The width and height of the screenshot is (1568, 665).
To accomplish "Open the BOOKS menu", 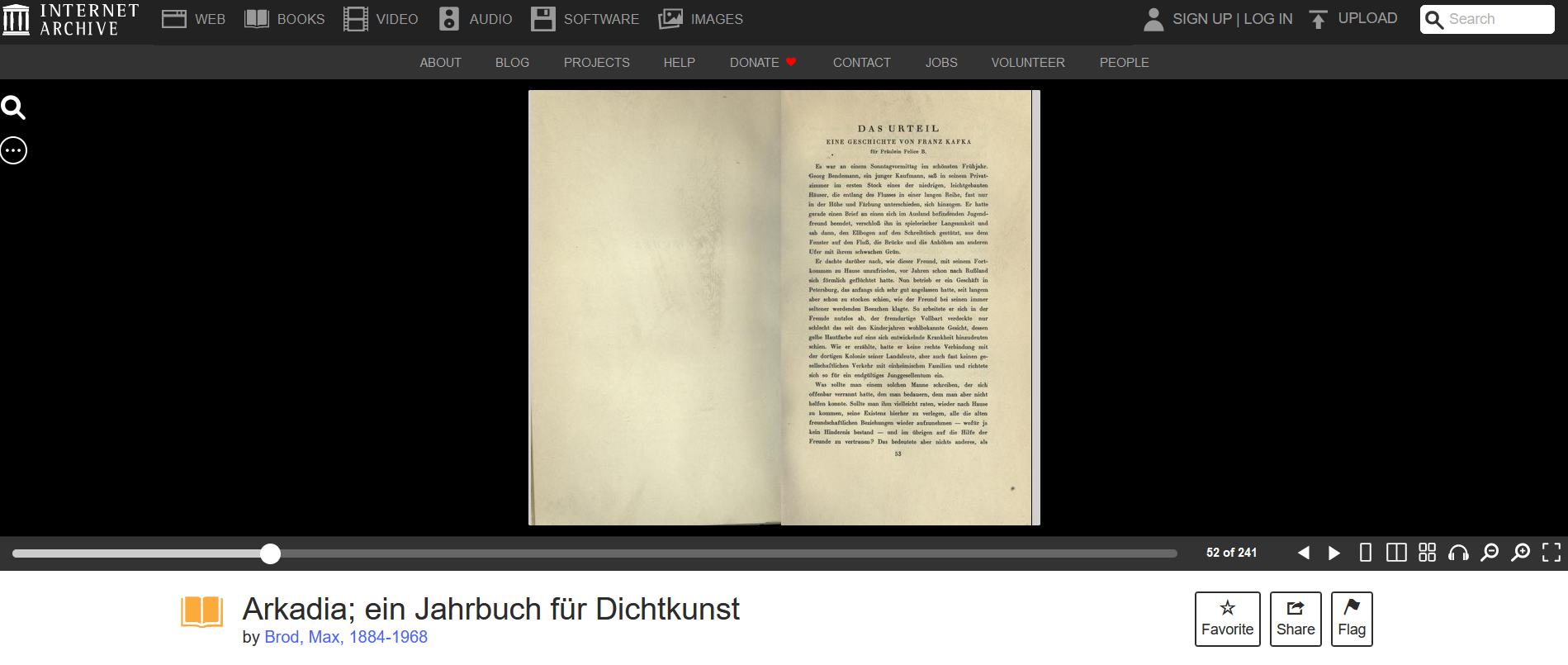I will click(x=285, y=19).
